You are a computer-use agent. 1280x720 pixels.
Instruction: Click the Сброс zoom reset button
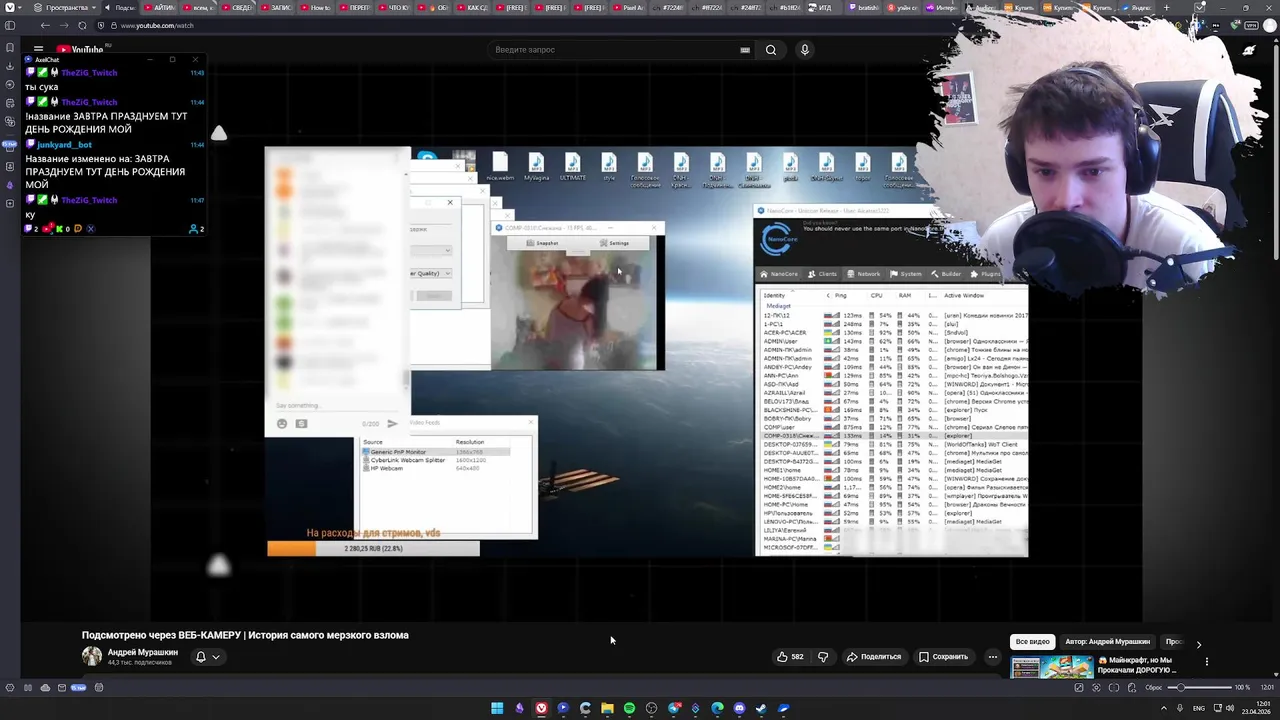[x=1153, y=688]
